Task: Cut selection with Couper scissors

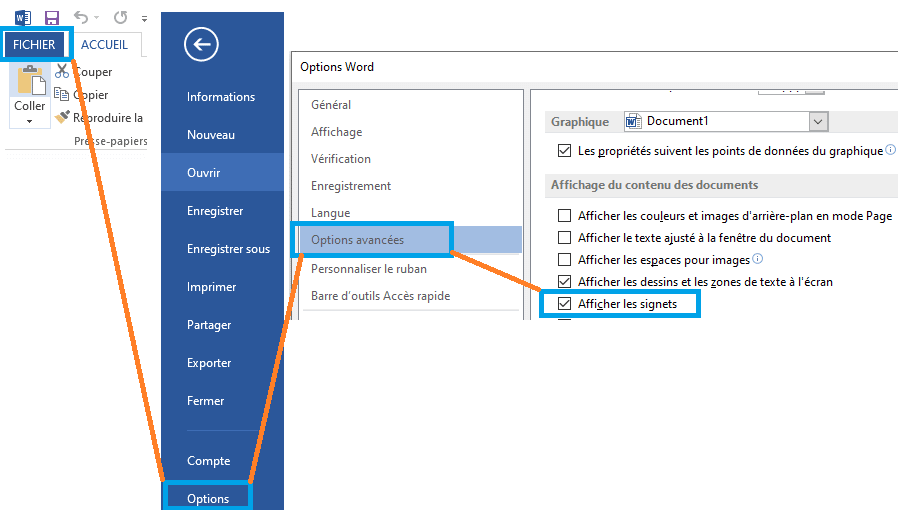Action: [62, 72]
